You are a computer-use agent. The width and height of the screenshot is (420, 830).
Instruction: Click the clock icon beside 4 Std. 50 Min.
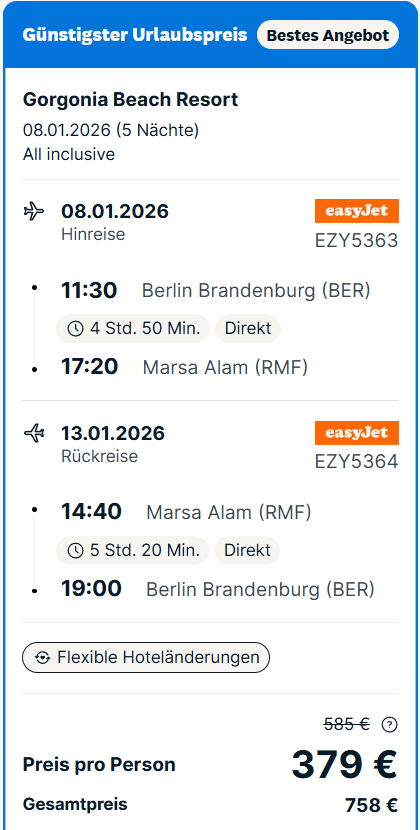75,329
